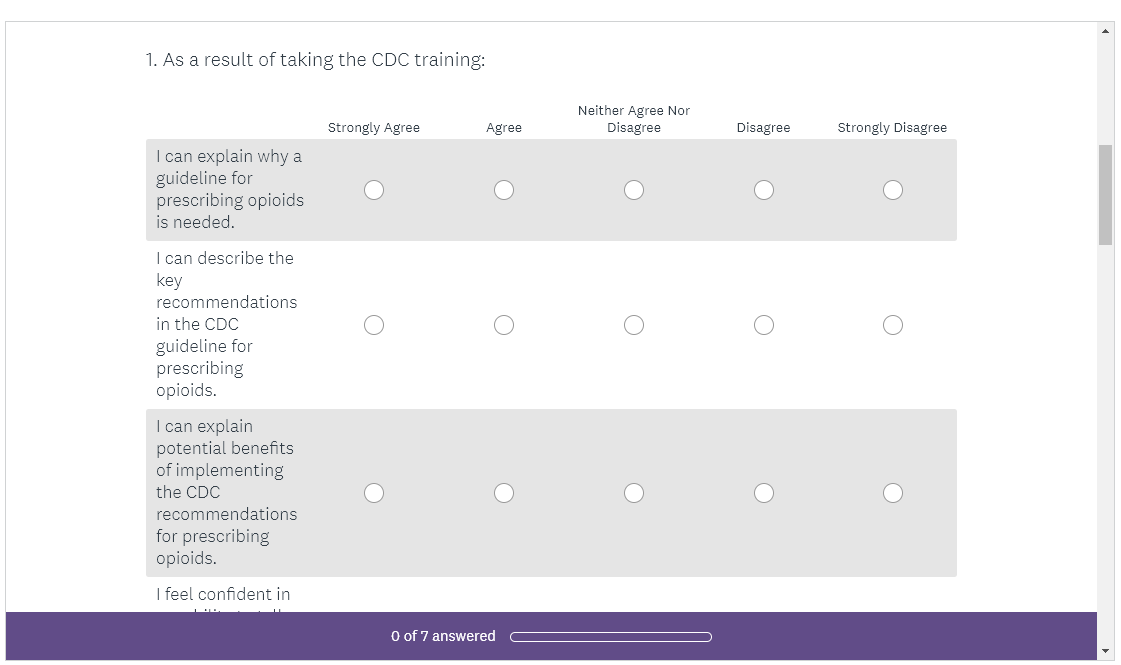The image size is (1121, 665).
Task: Click the 'I can explain why a guideline' row text
Action: coord(229,189)
